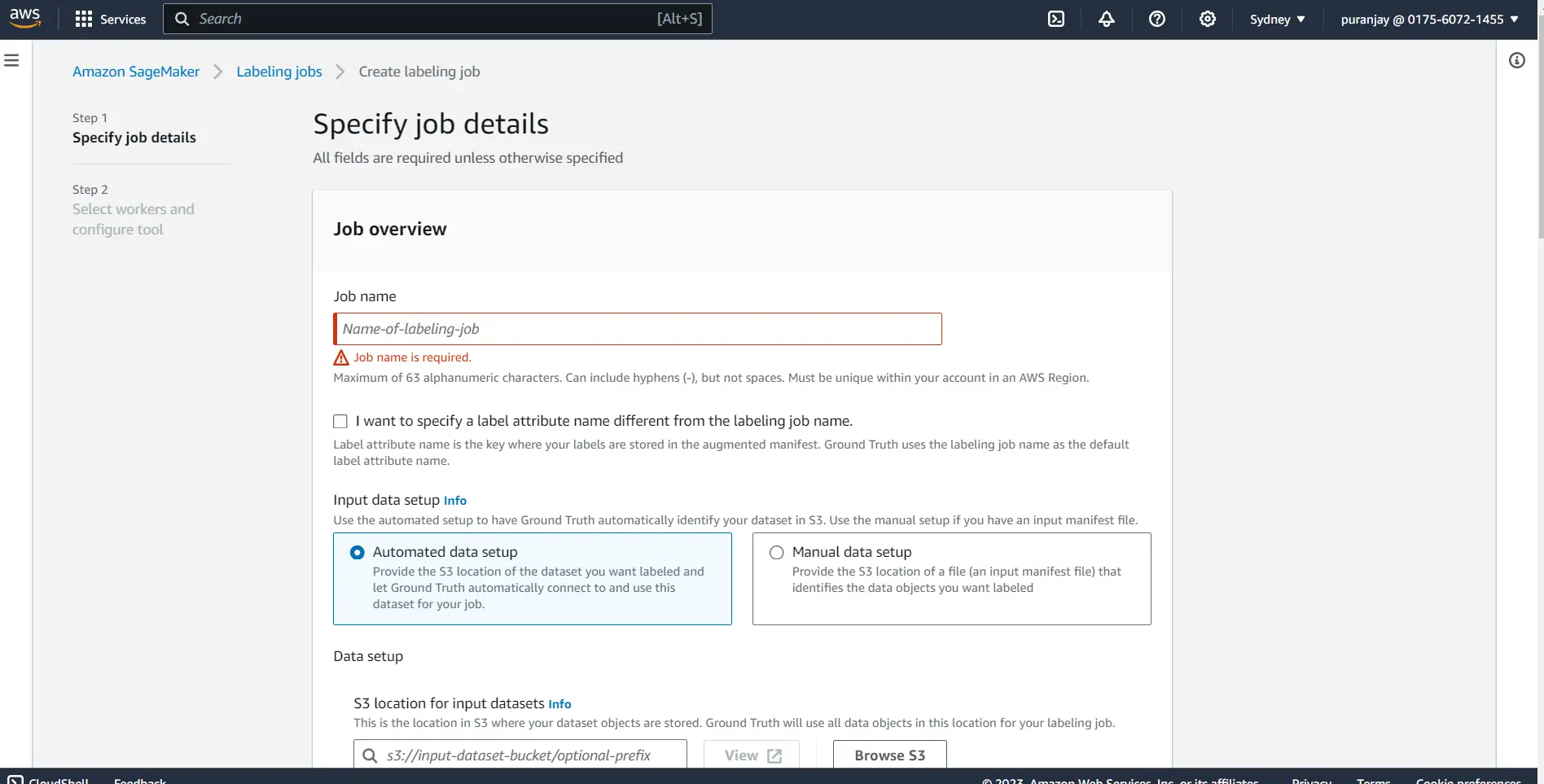Click the Job overview heading

(x=390, y=230)
